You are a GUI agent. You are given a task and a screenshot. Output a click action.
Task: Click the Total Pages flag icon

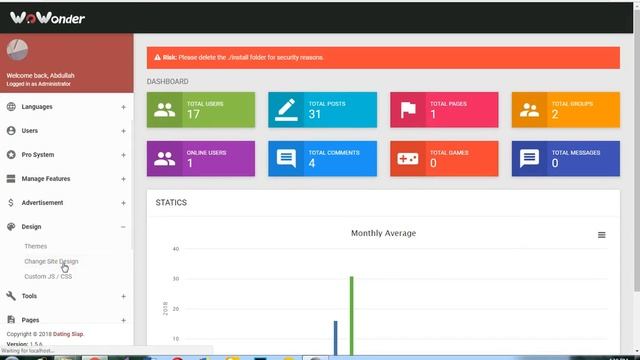pyautogui.click(x=408, y=110)
